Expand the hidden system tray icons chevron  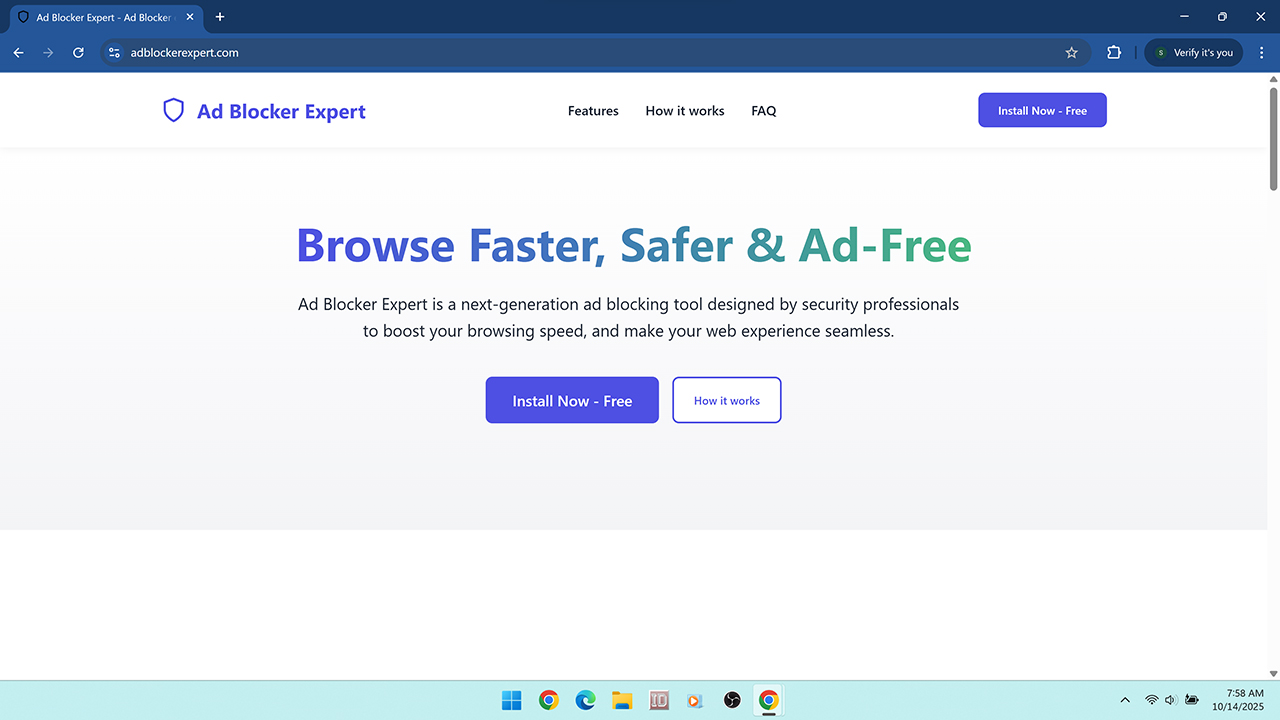pos(1125,700)
